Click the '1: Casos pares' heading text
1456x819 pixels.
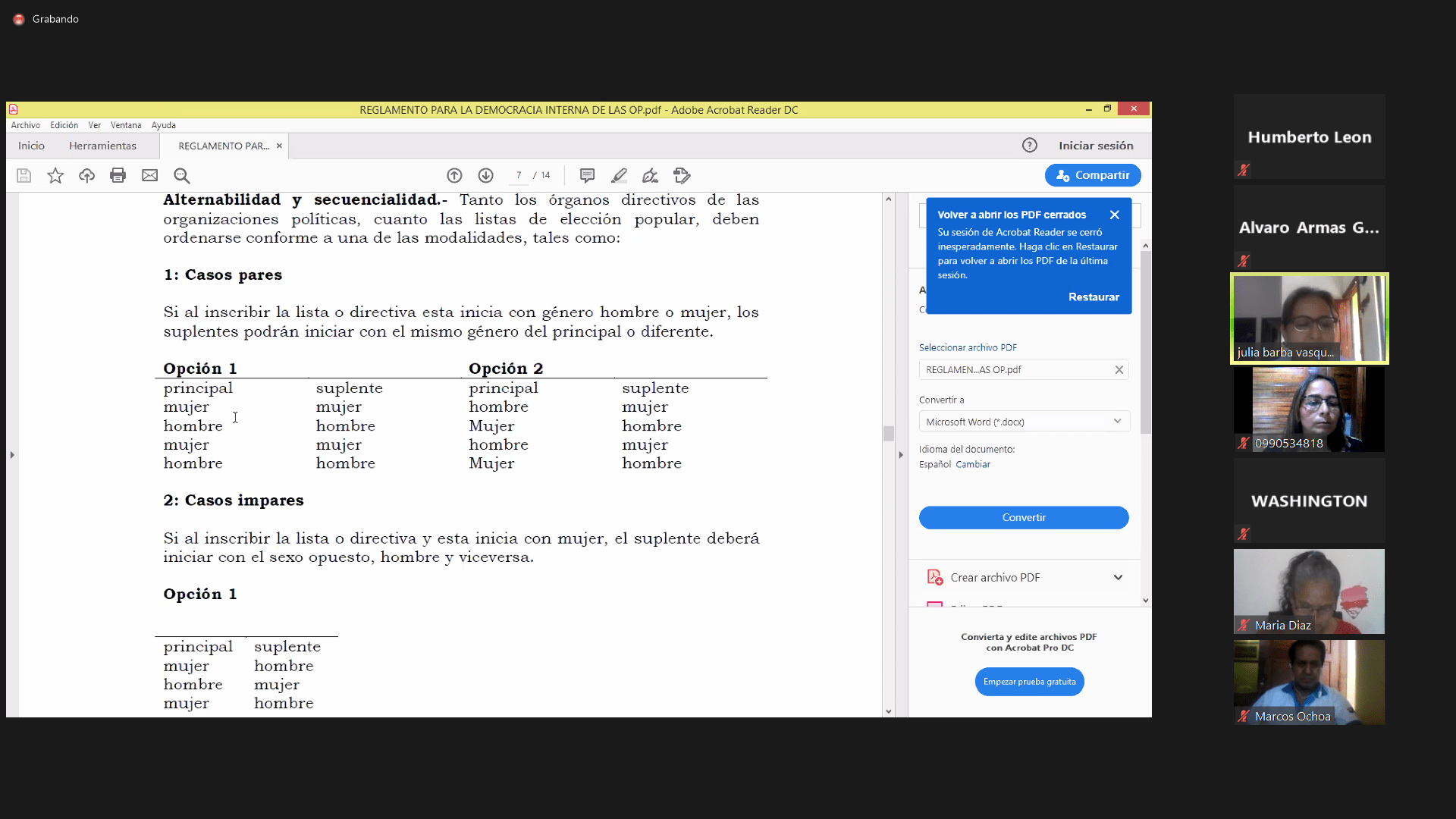click(223, 275)
